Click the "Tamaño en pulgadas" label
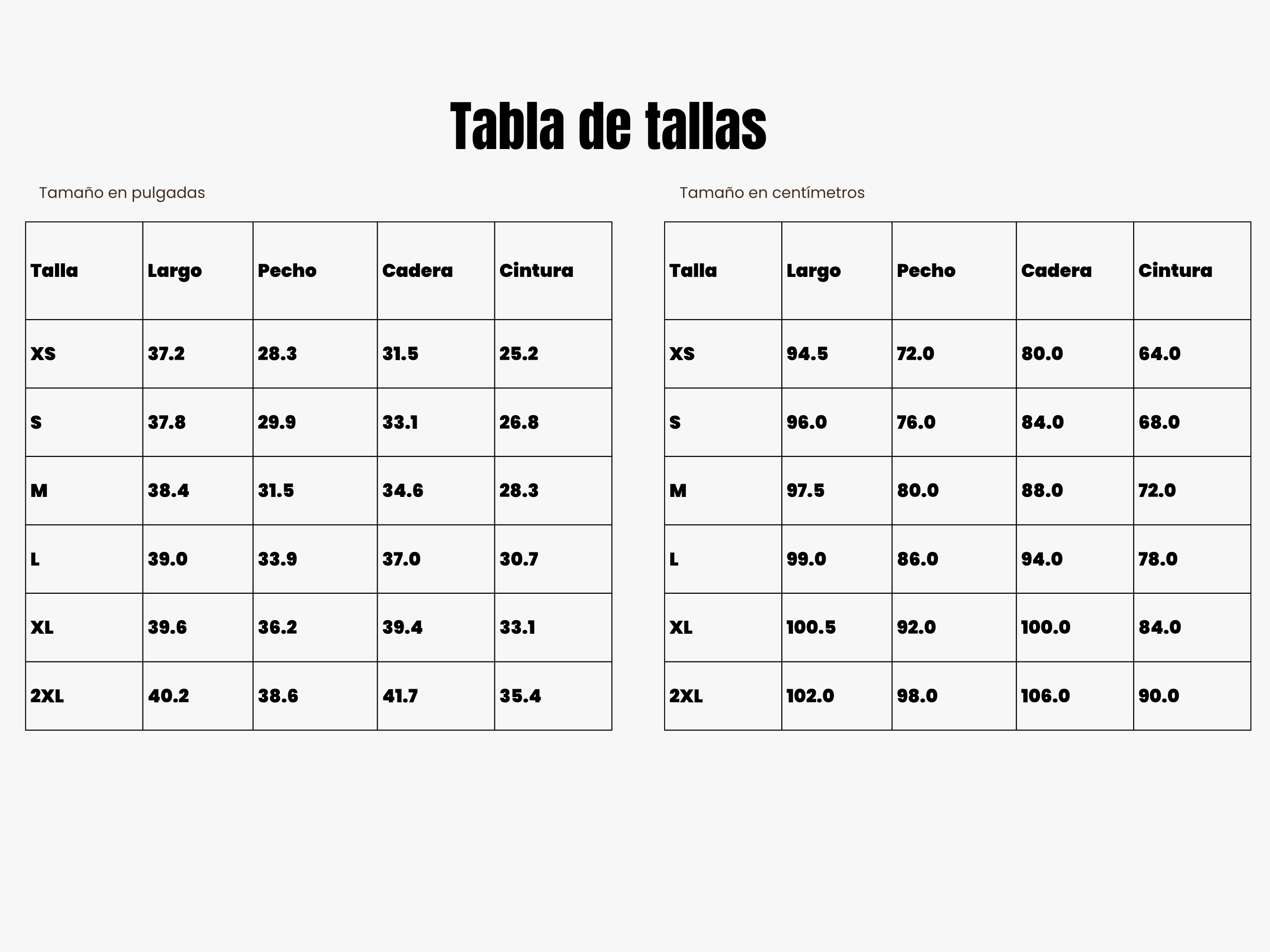The height and width of the screenshot is (952, 1270). point(122,193)
